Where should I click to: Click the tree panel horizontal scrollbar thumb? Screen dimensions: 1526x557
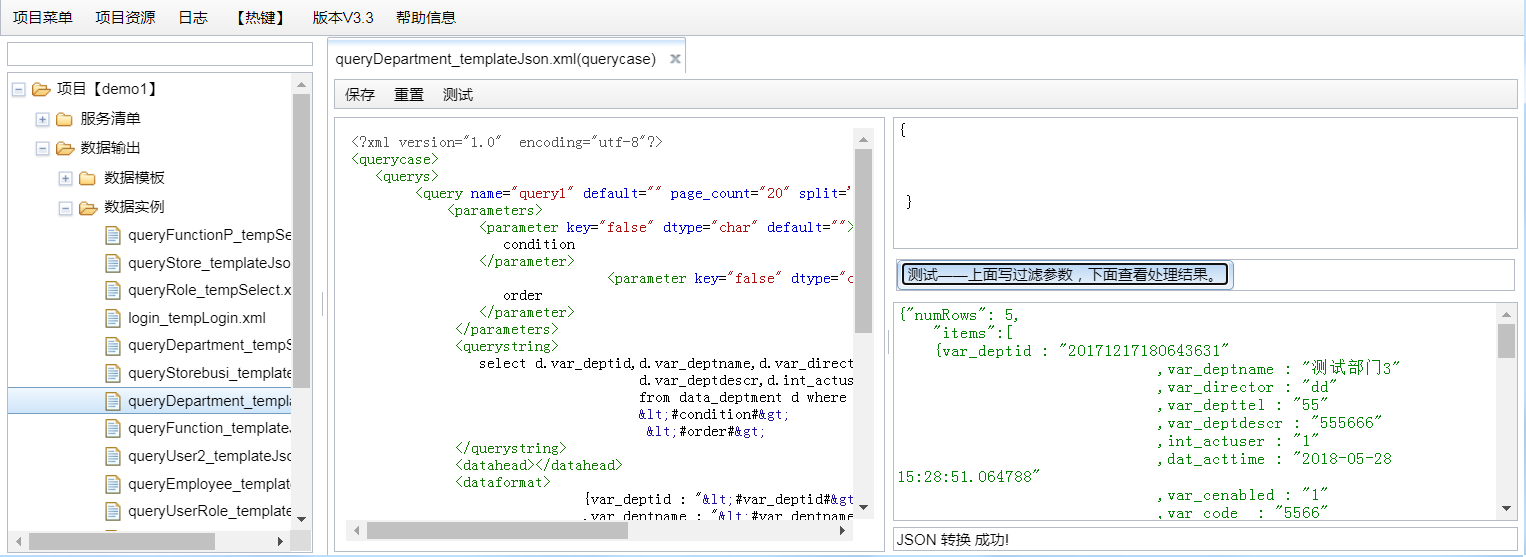(122, 541)
